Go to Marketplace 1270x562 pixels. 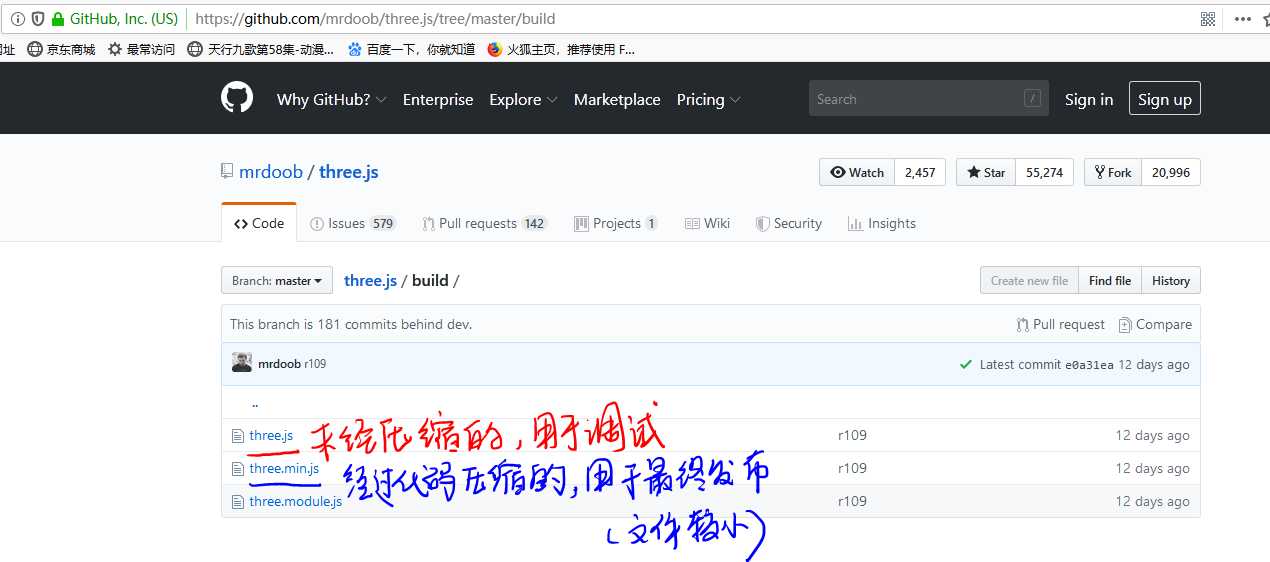617,99
